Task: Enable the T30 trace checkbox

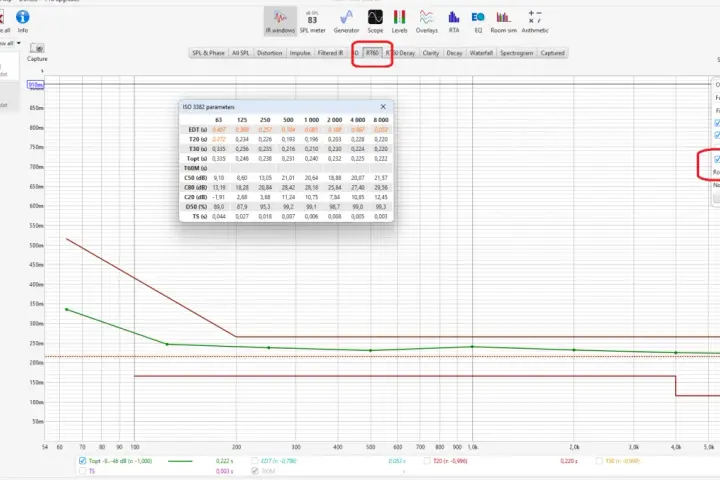Action: coord(599,461)
